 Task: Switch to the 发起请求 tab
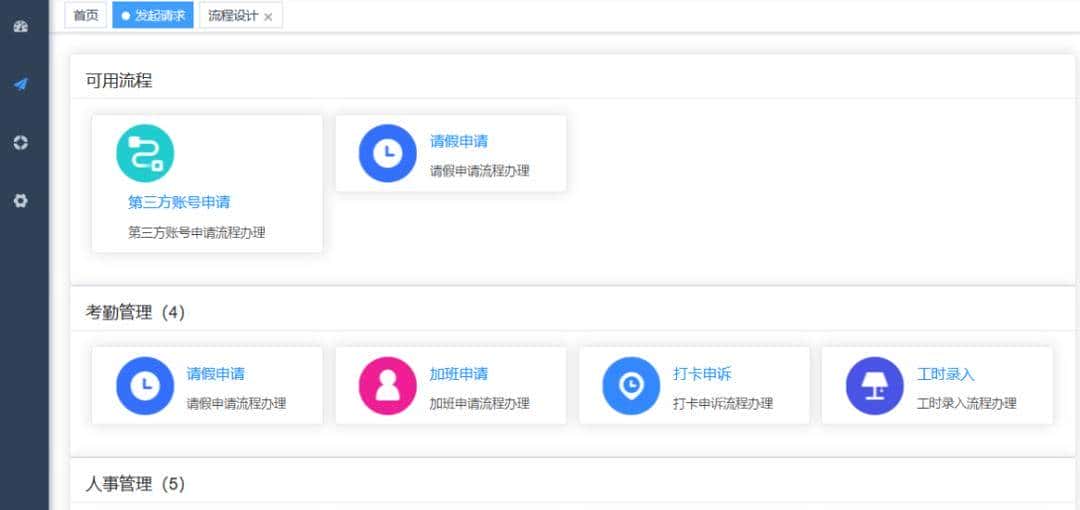pos(153,15)
